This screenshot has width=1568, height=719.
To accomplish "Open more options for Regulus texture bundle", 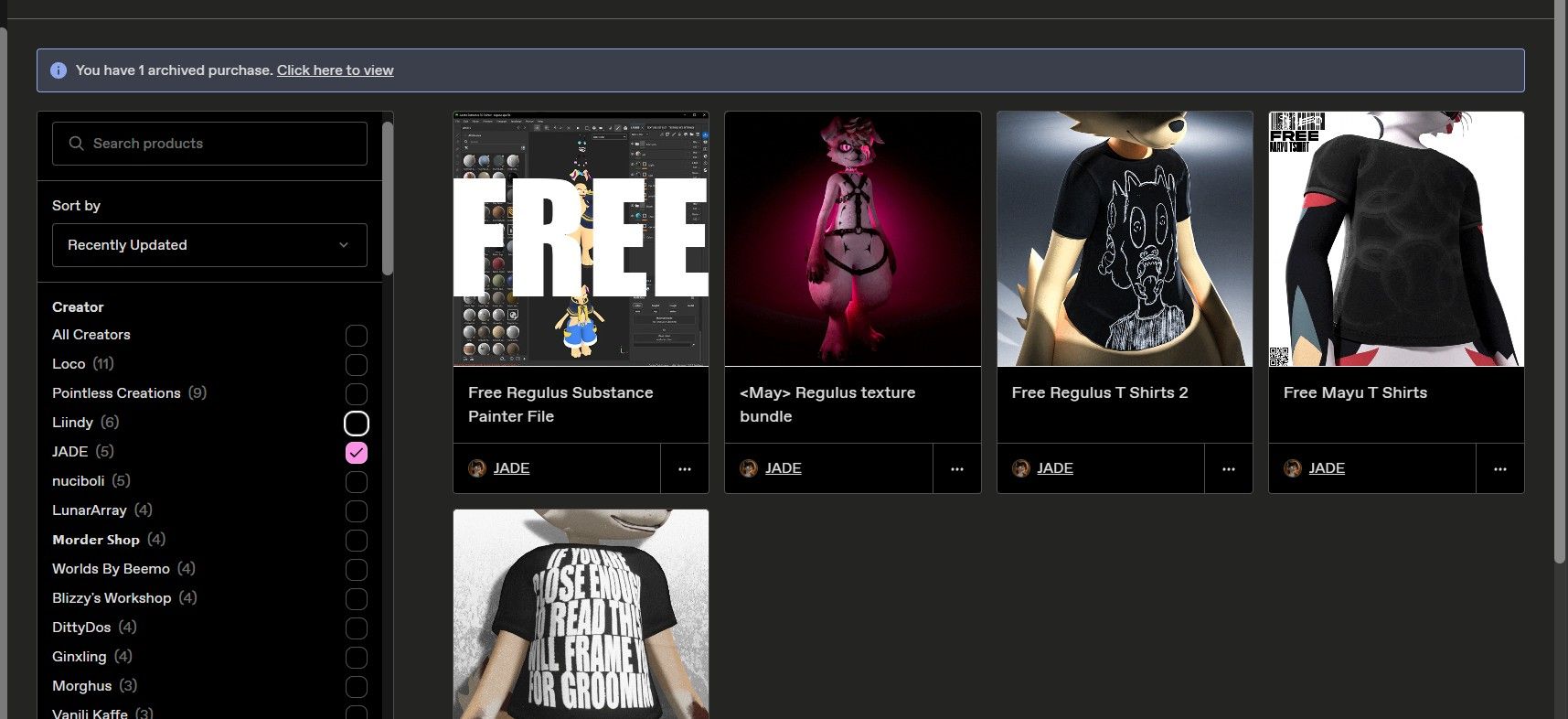I will (957, 468).
